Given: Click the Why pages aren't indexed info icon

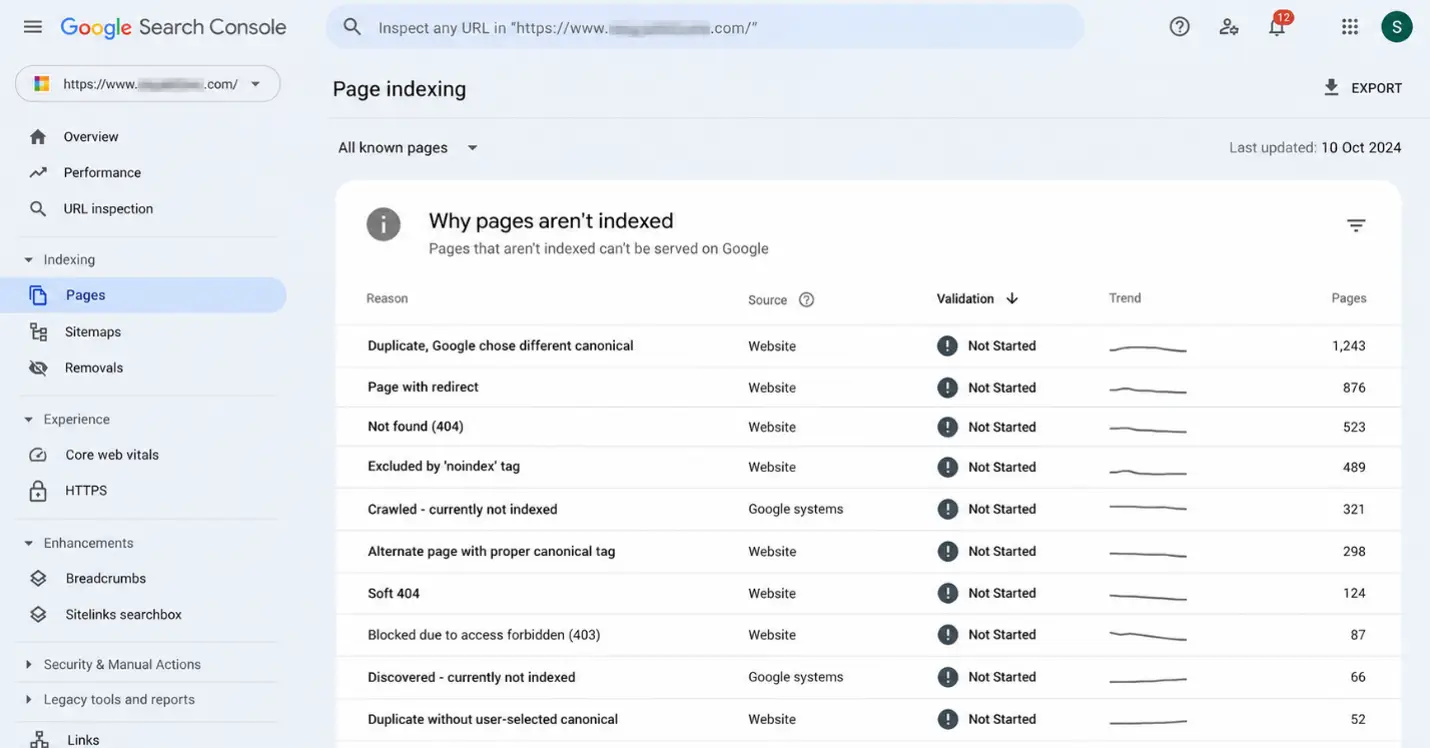Looking at the screenshot, I should [x=384, y=224].
